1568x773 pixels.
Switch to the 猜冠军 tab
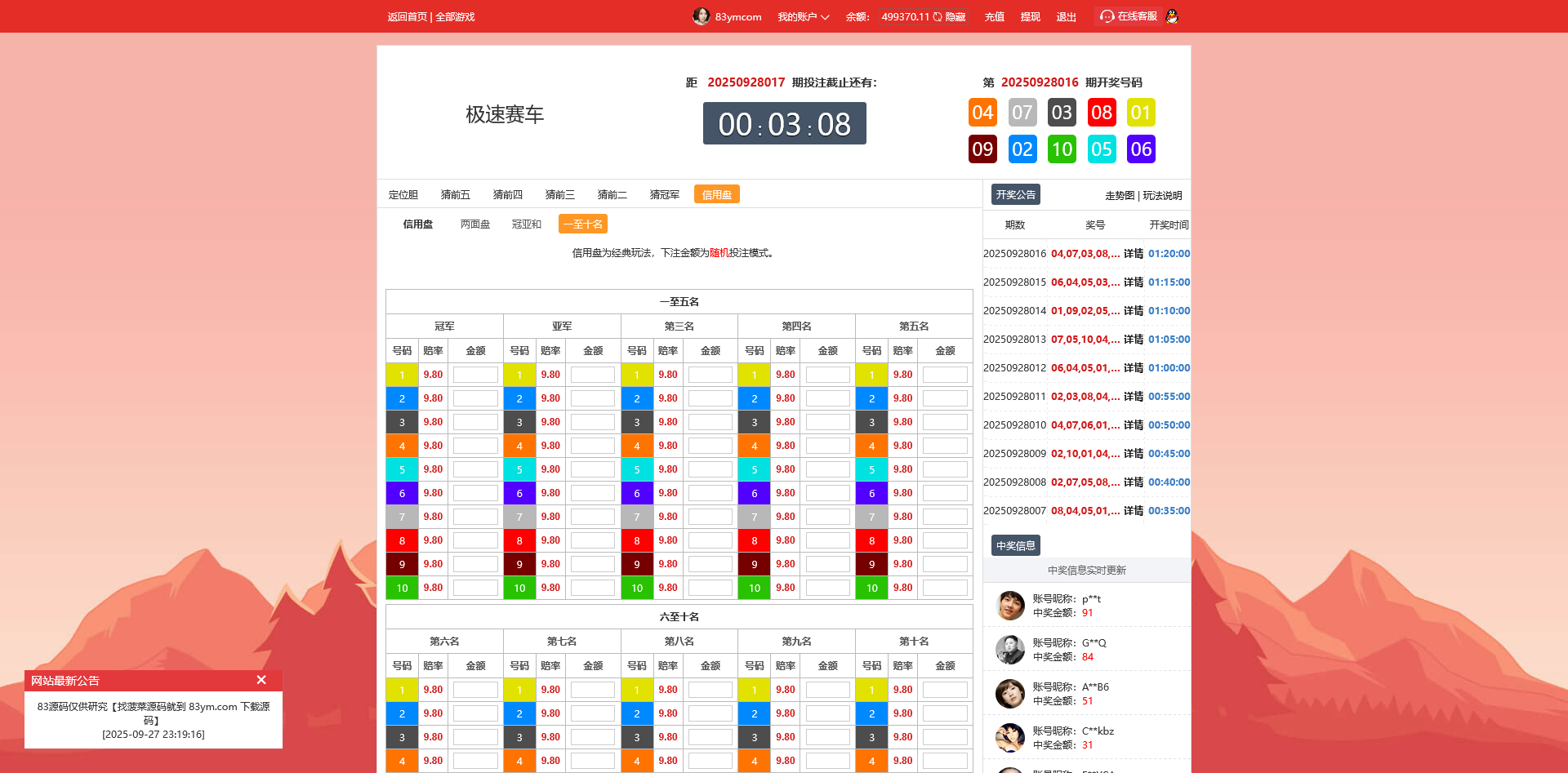[x=664, y=194]
